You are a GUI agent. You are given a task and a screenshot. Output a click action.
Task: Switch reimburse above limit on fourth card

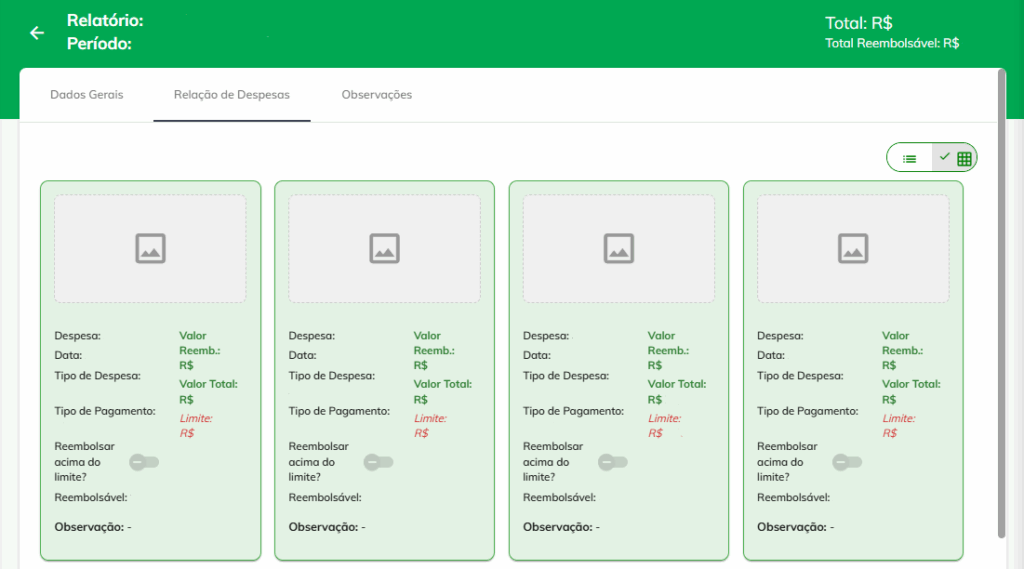[x=847, y=462]
